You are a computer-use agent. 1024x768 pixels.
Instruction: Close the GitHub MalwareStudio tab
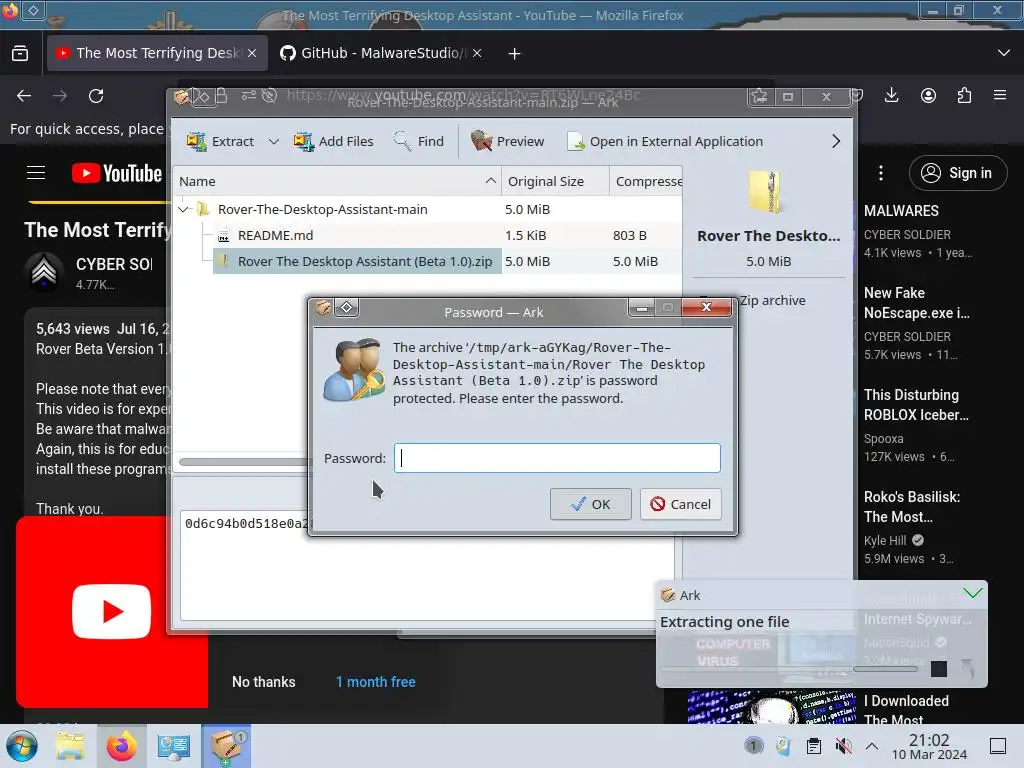click(477, 53)
